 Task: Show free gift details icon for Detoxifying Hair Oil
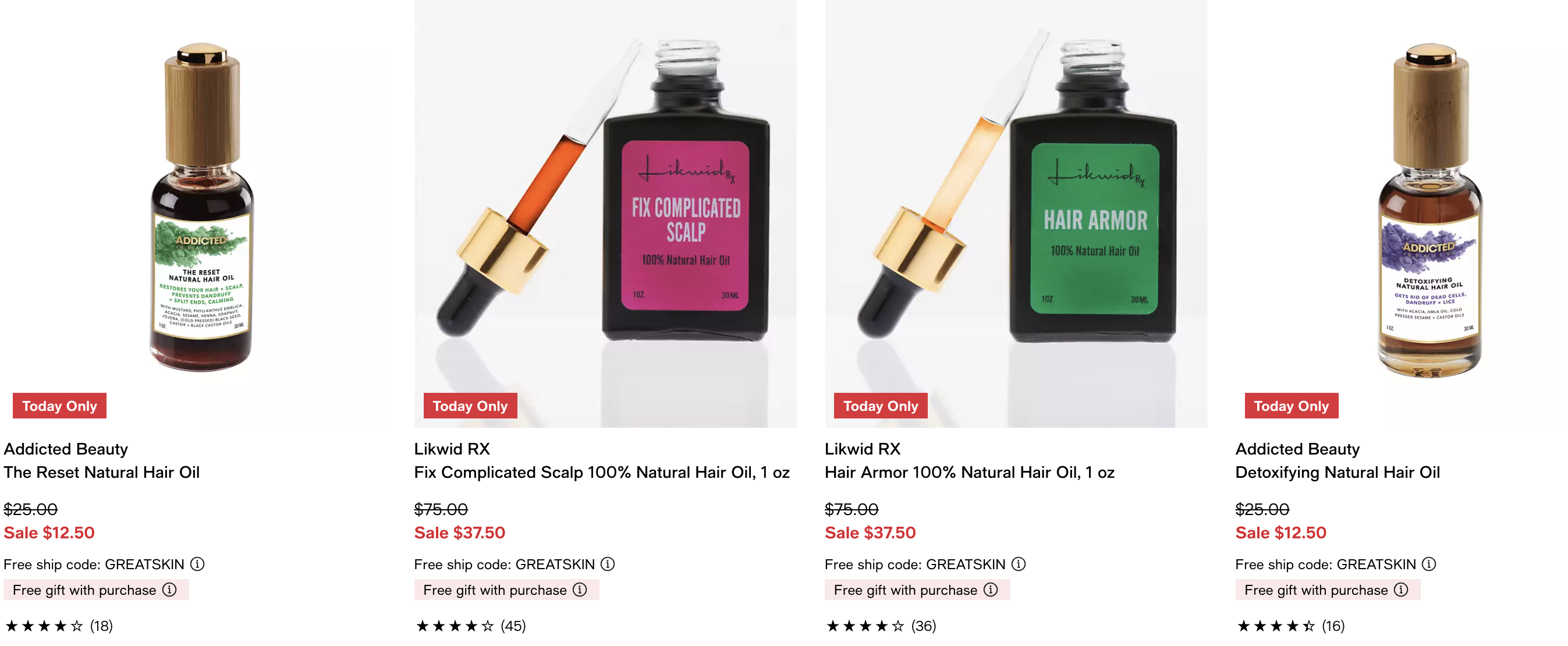(x=1401, y=590)
